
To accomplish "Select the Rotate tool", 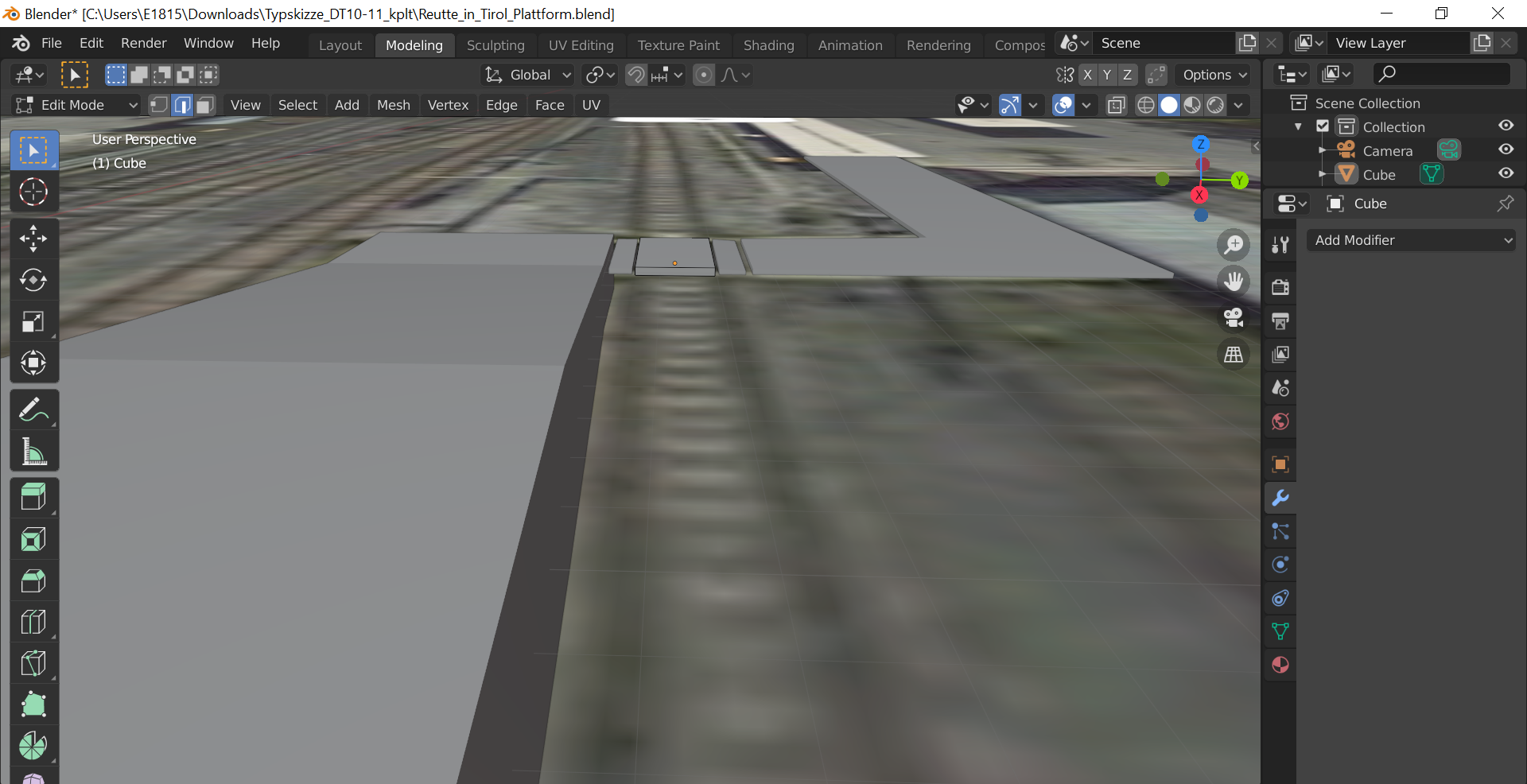I will coord(33,280).
